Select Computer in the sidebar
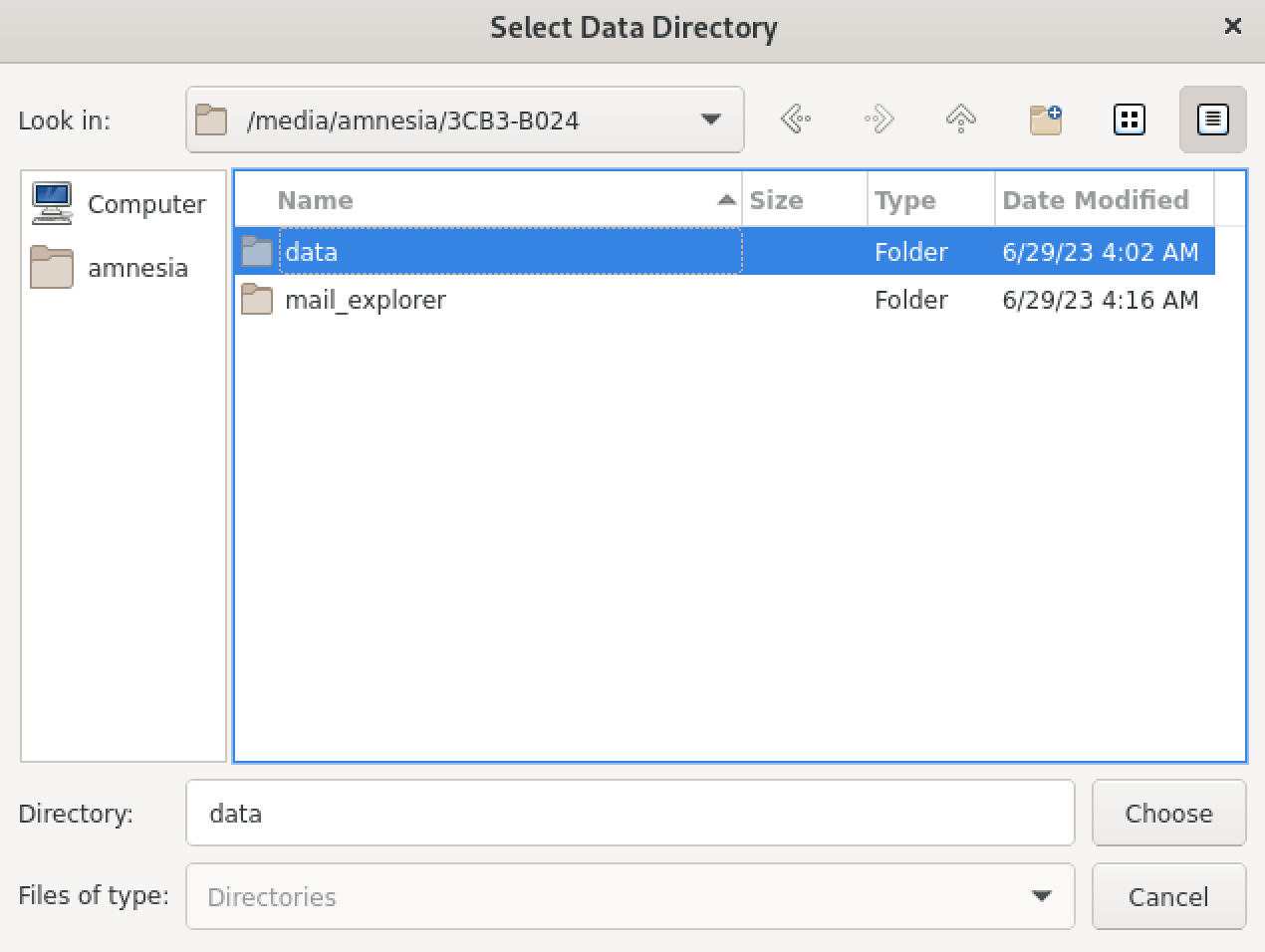Image resolution: width=1265 pixels, height=952 pixels. click(x=146, y=203)
